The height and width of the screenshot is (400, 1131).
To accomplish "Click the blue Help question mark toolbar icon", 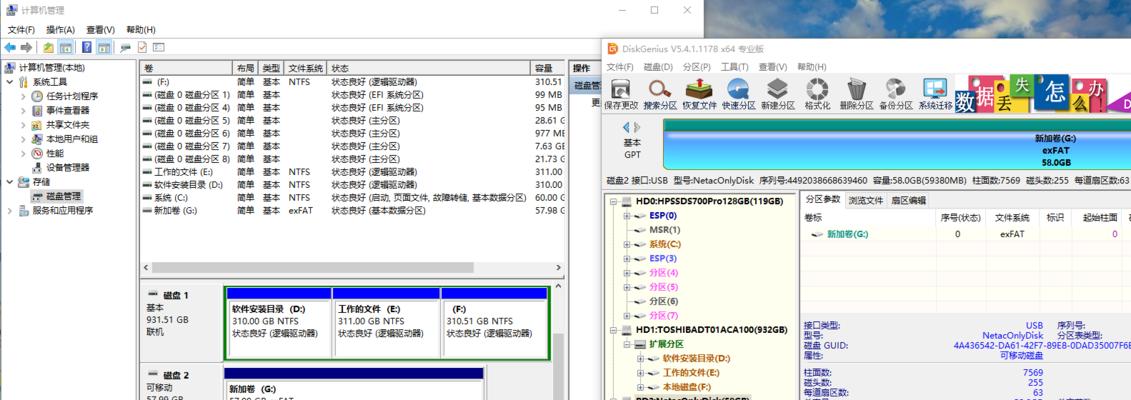I will click(87, 48).
